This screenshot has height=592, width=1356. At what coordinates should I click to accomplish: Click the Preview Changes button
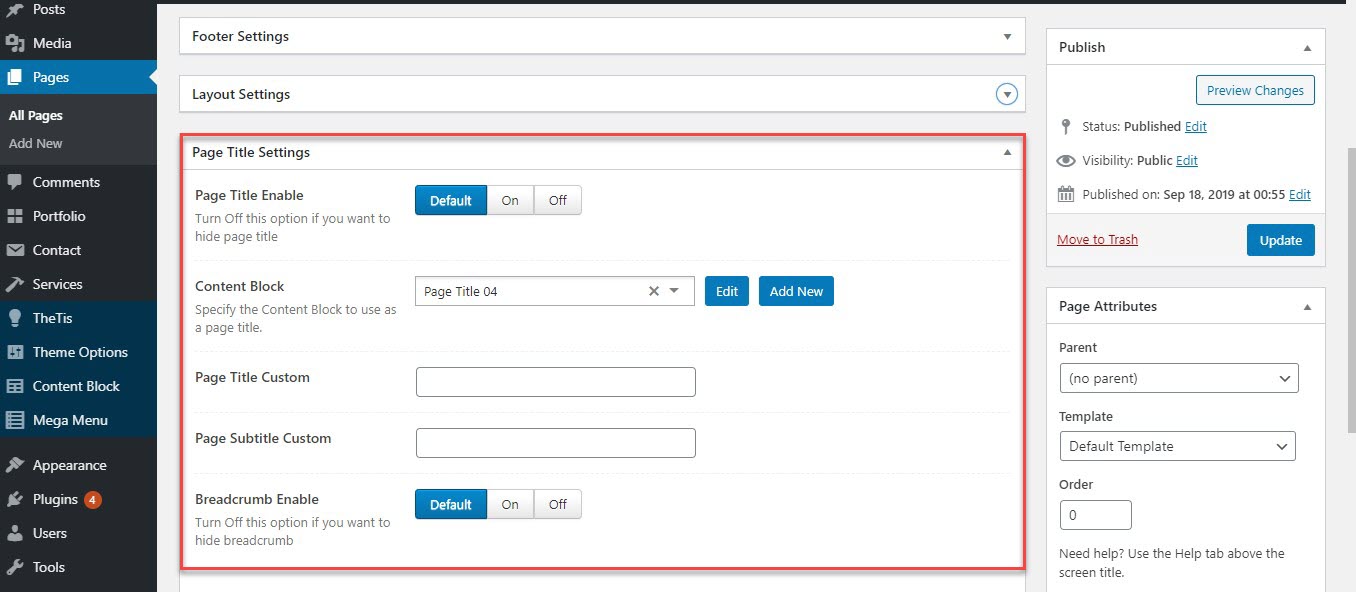click(1255, 90)
